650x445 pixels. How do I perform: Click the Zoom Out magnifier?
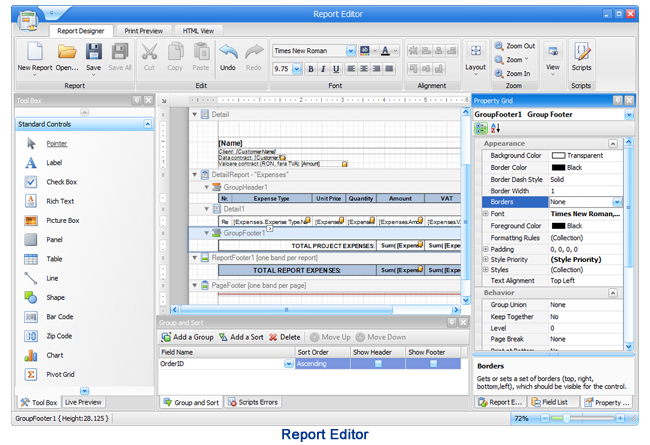499,46
